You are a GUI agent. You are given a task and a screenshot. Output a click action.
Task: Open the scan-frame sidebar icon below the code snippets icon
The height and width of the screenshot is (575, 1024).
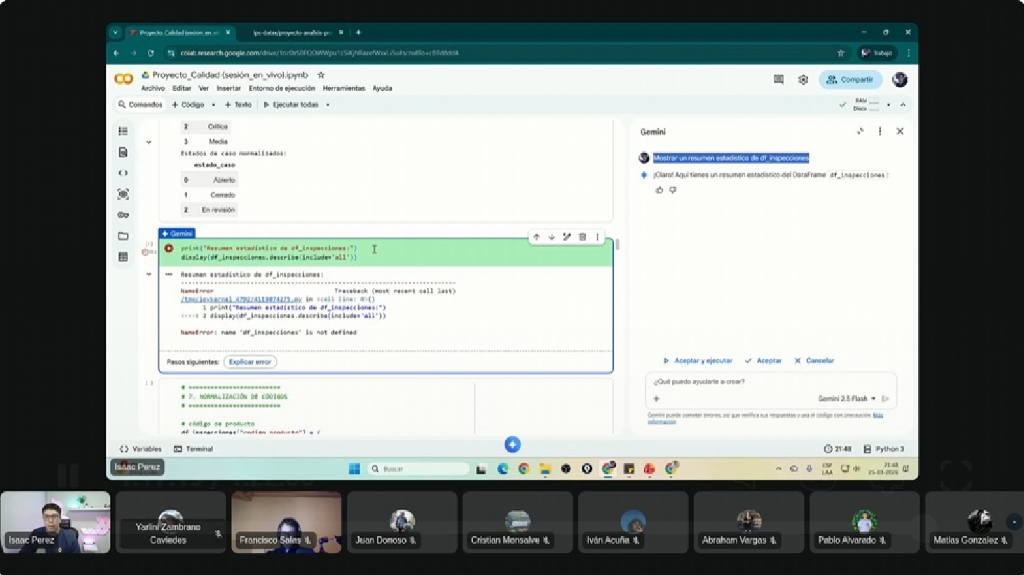click(123, 194)
